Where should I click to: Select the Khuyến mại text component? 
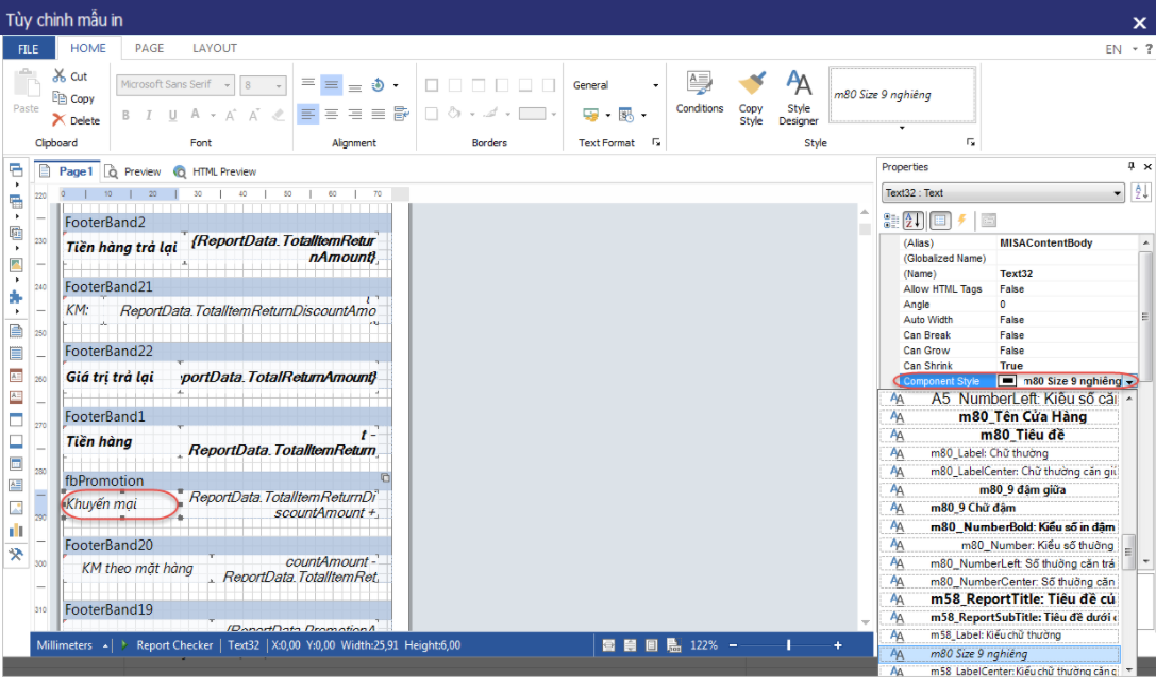pos(122,504)
